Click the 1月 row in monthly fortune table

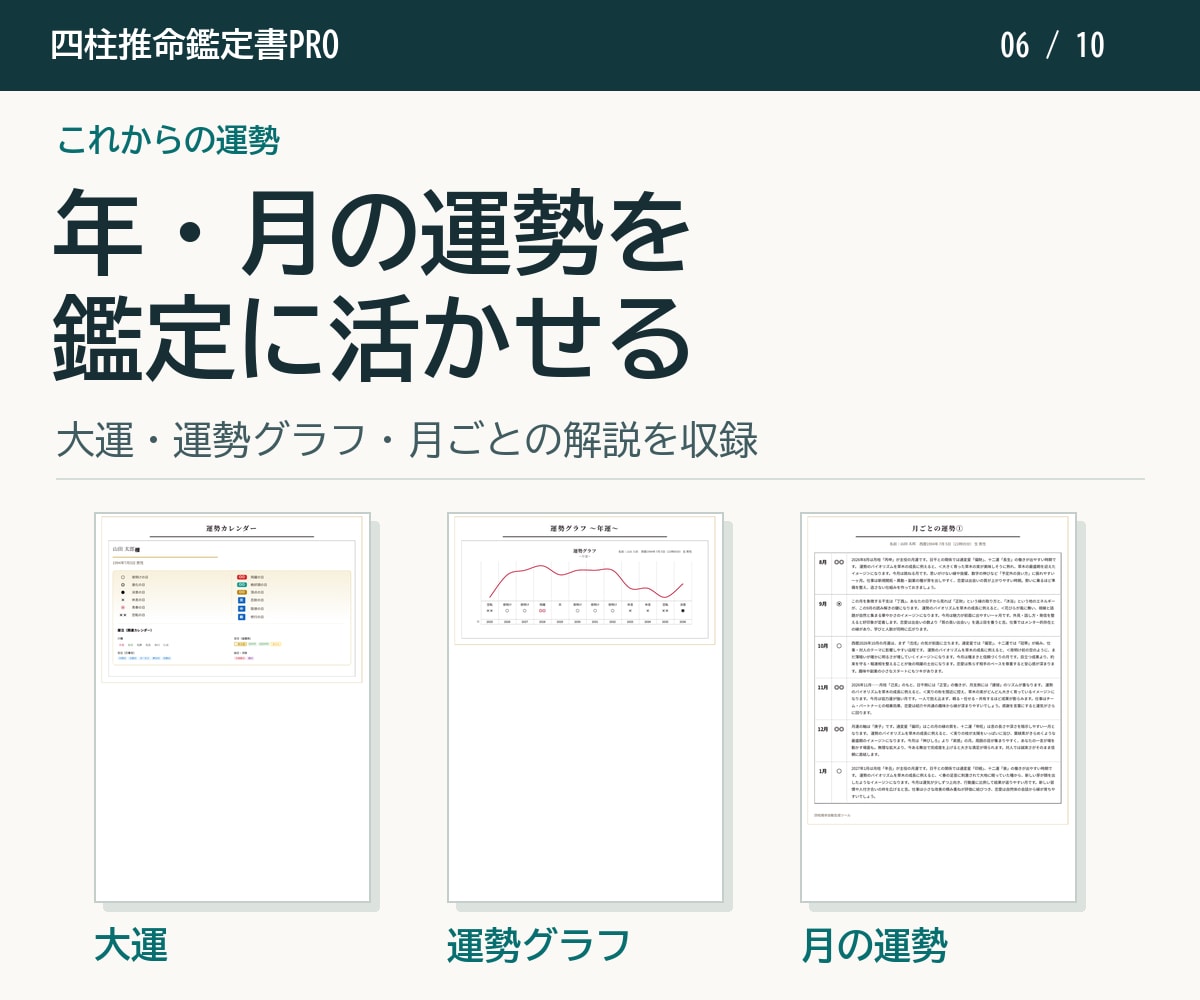pyautogui.click(x=938, y=781)
